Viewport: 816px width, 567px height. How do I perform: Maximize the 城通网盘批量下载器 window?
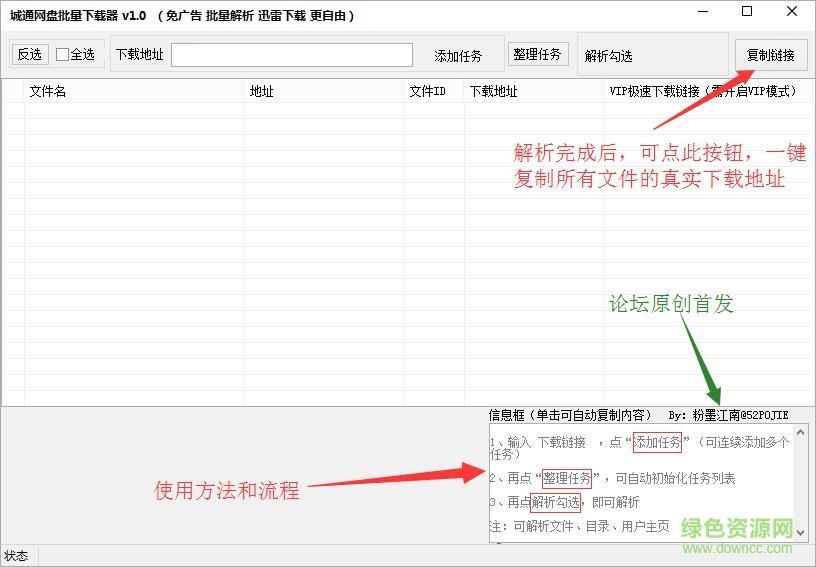tap(747, 11)
